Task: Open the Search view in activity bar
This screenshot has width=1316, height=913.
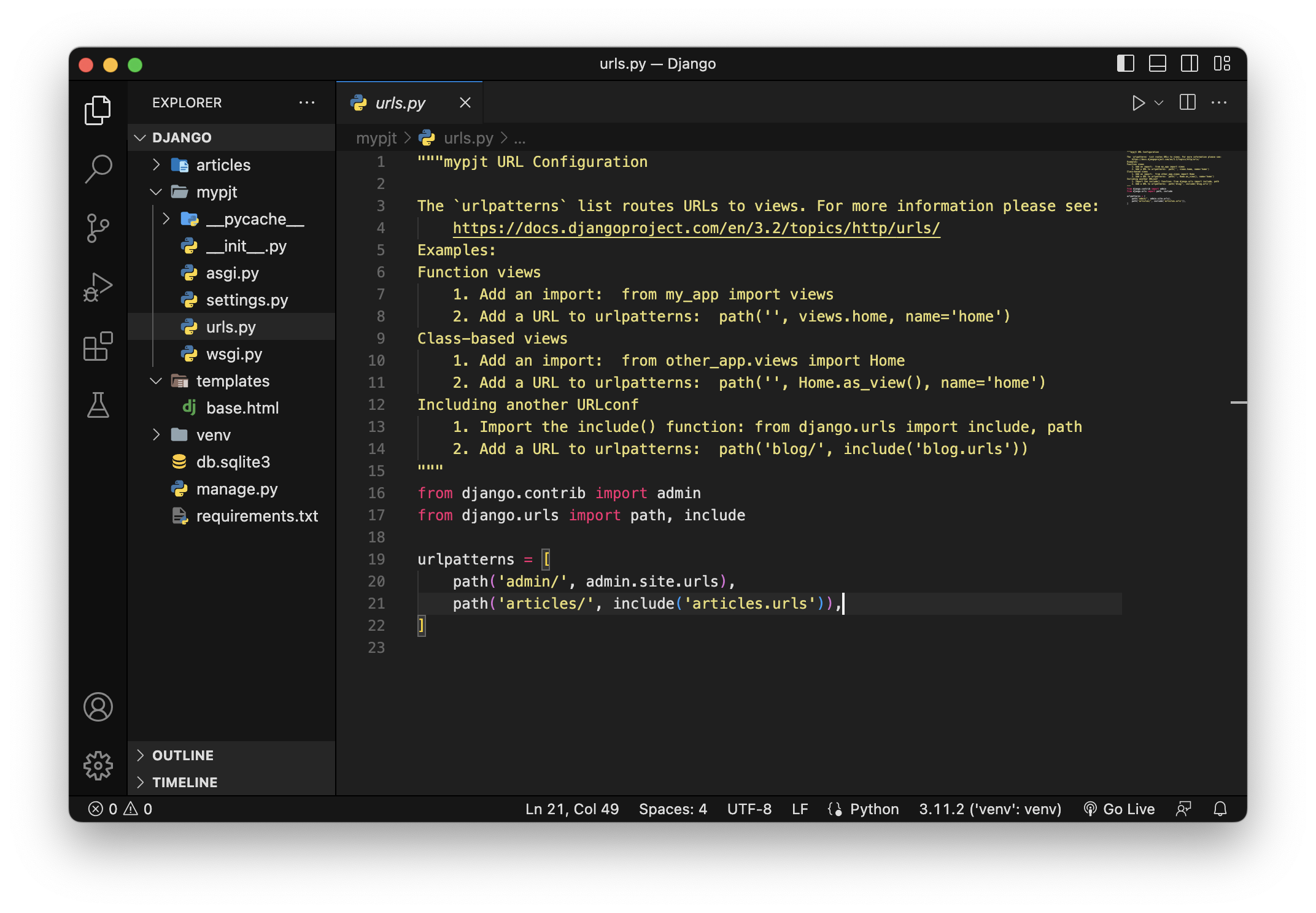Action: click(x=98, y=168)
